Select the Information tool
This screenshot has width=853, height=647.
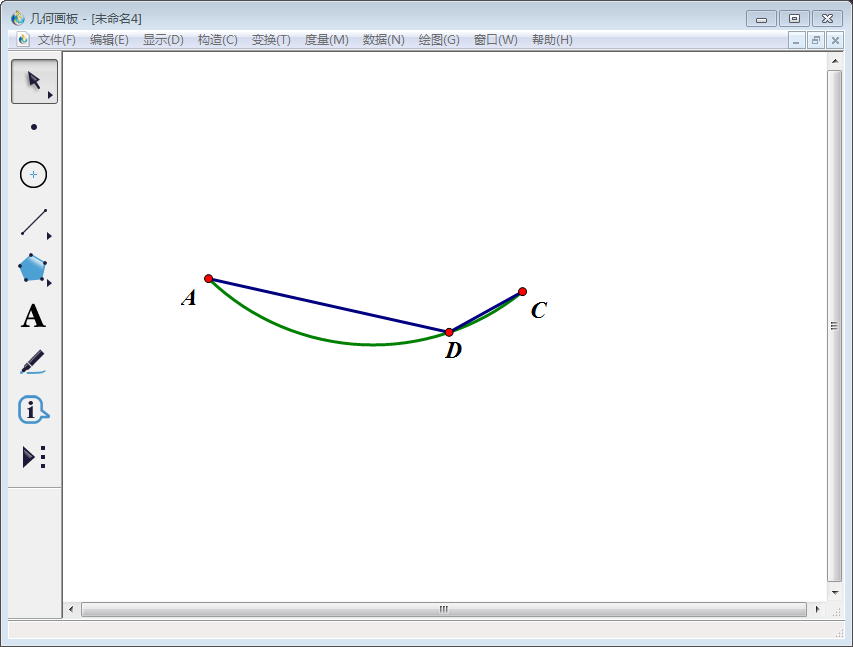[x=33, y=410]
